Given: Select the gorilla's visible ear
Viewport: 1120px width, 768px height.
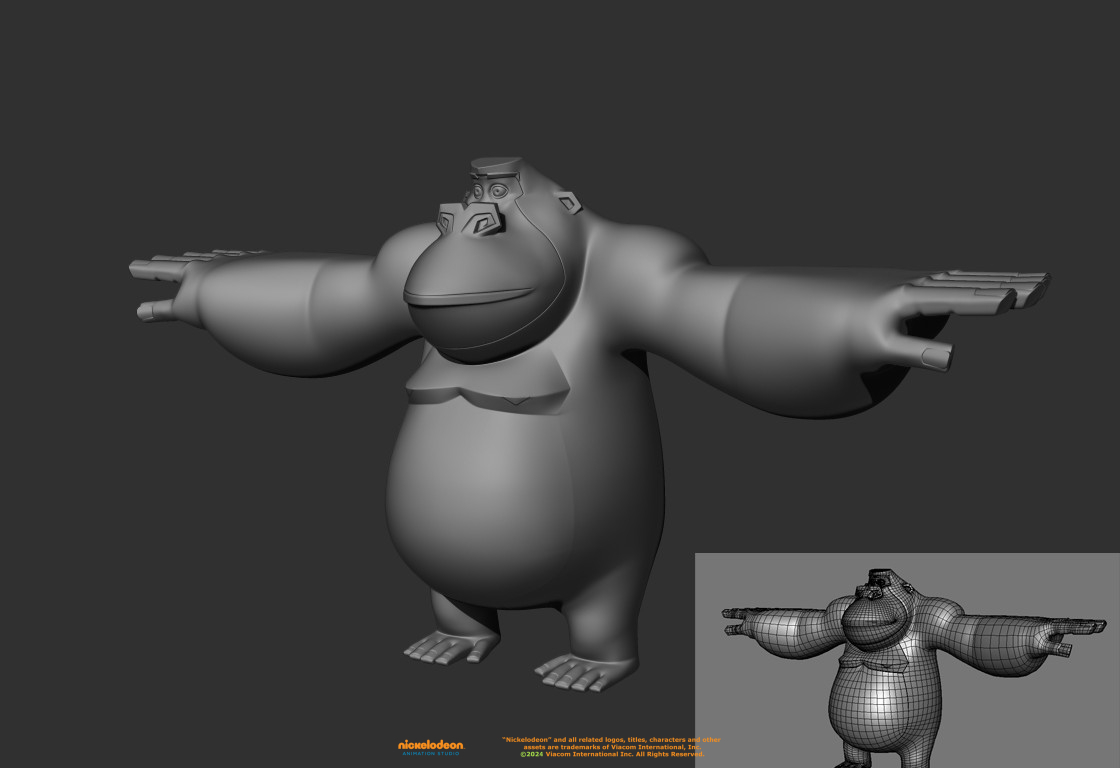Looking at the screenshot, I should (x=568, y=205).
